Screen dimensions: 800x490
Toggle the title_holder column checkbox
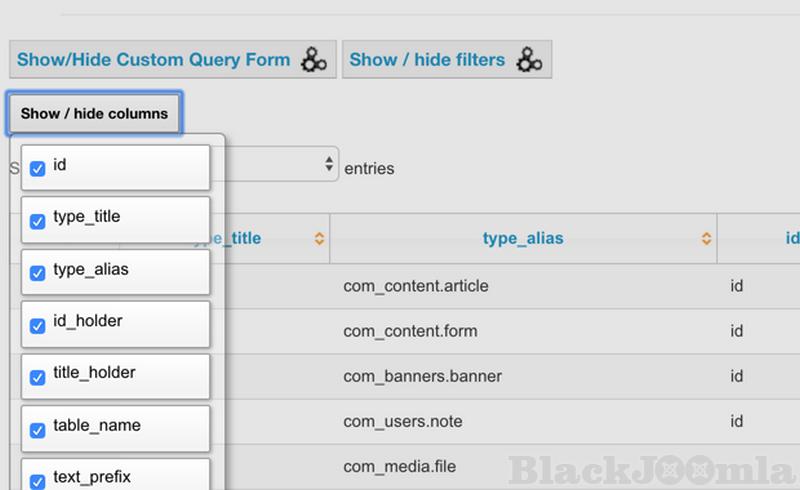(38, 377)
